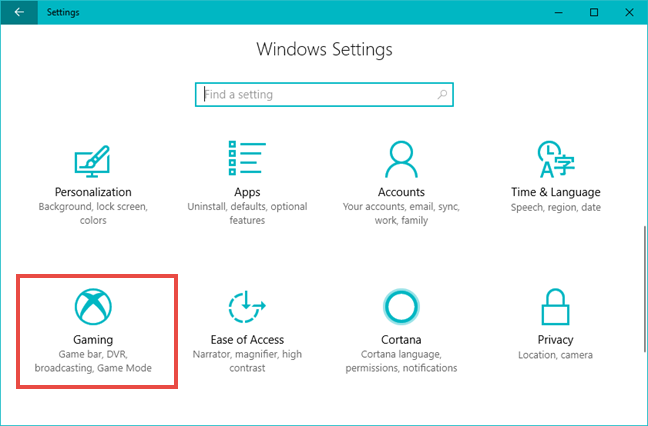Click 'Game bar, DVR, broadcasting, Game Mode' text
Viewport: 648px width, 426px height.
pyautogui.click(x=93, y=361)
